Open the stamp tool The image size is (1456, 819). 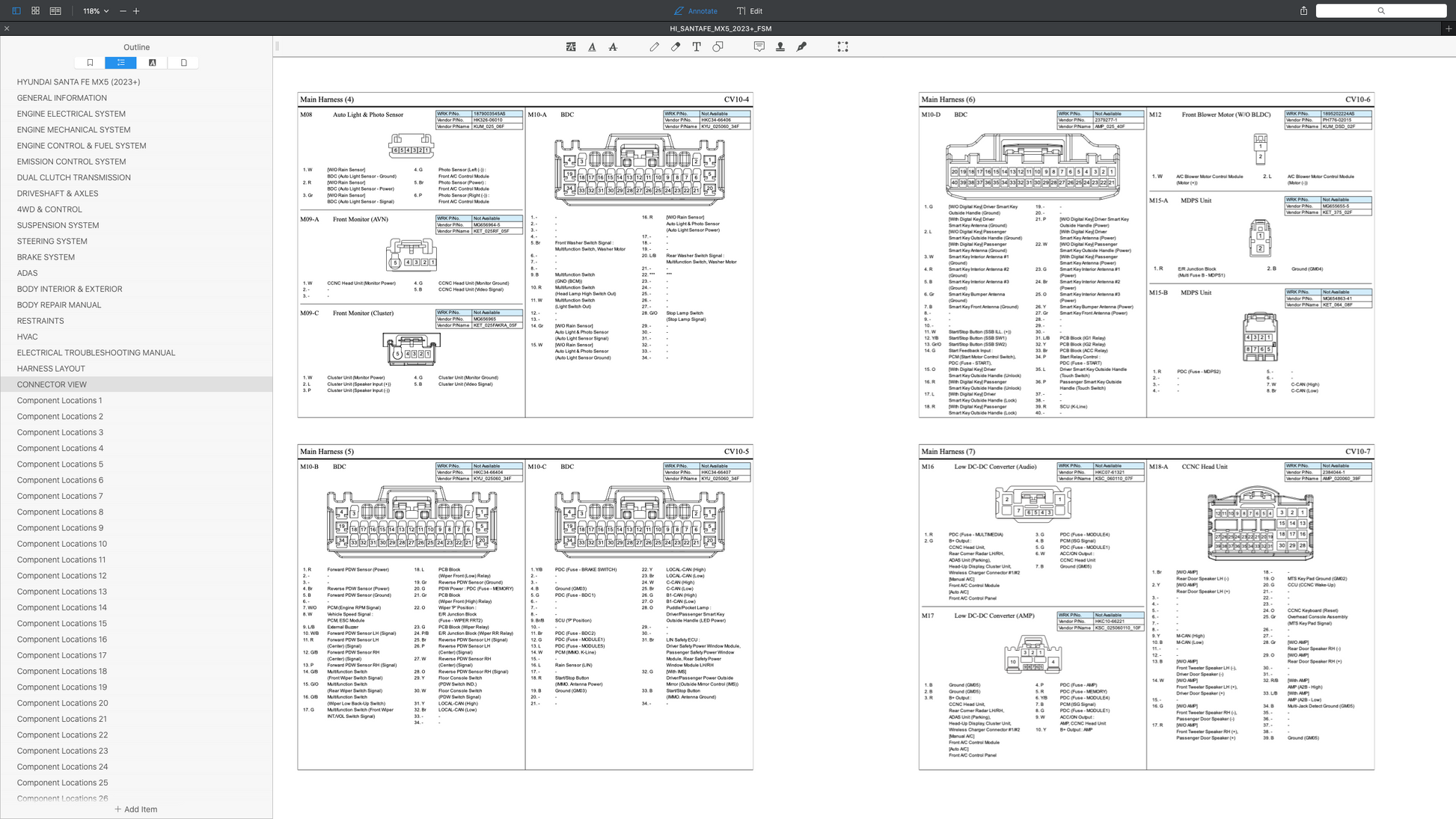(x=780, y=46)
